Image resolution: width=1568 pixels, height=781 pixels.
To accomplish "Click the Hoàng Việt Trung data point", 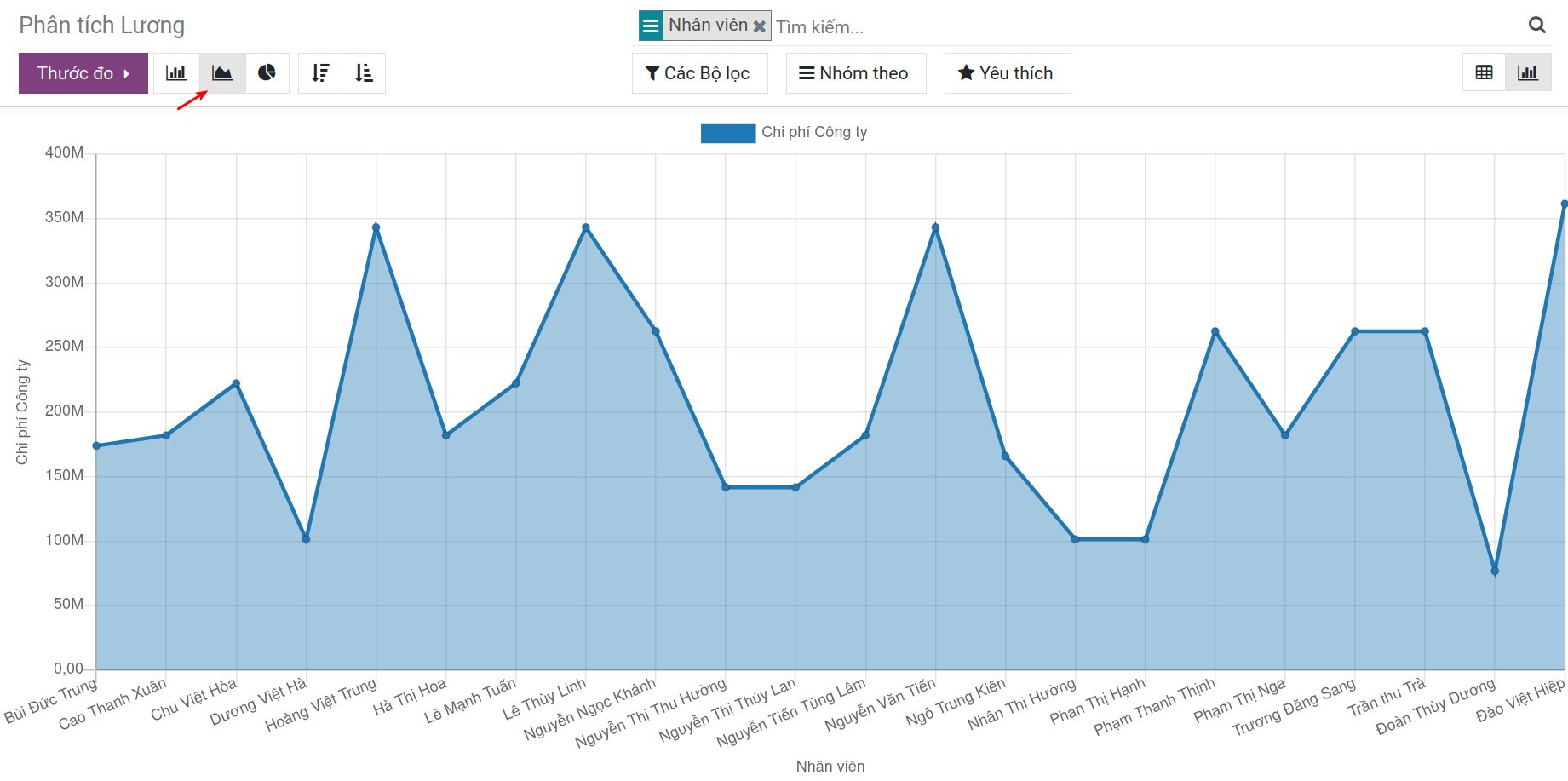I will click(376, 227).
